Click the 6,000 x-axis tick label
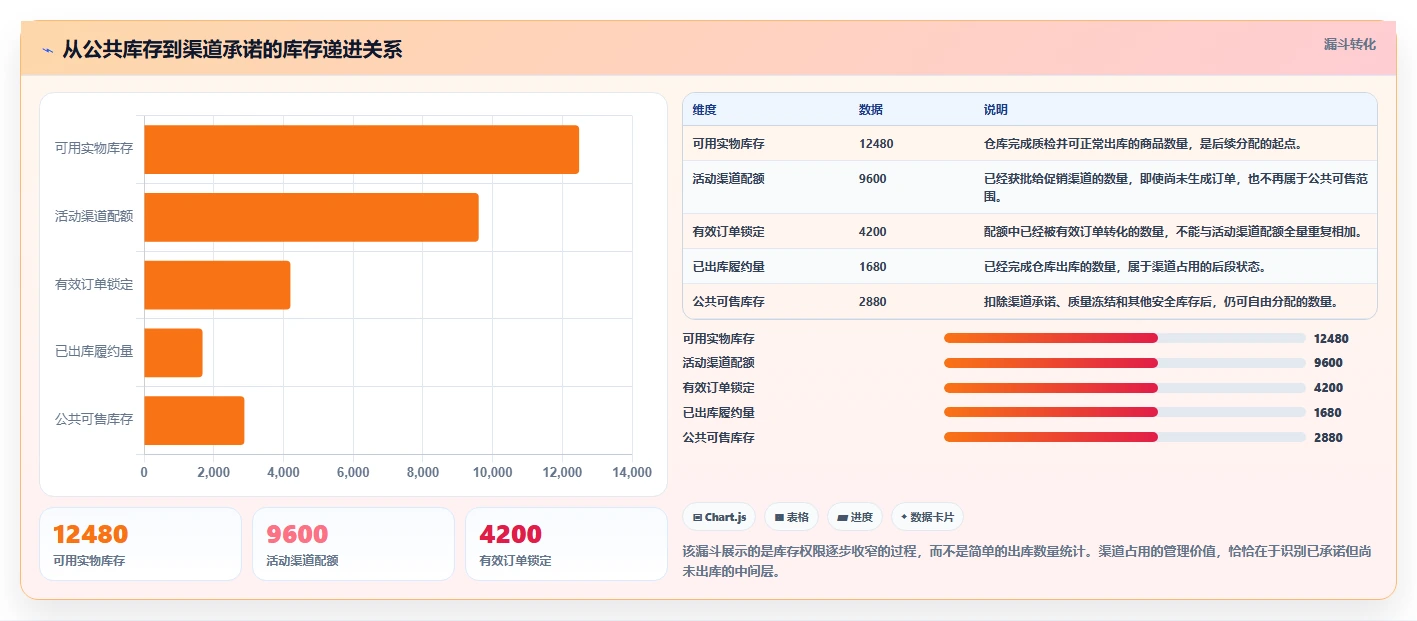 point(353,473)
